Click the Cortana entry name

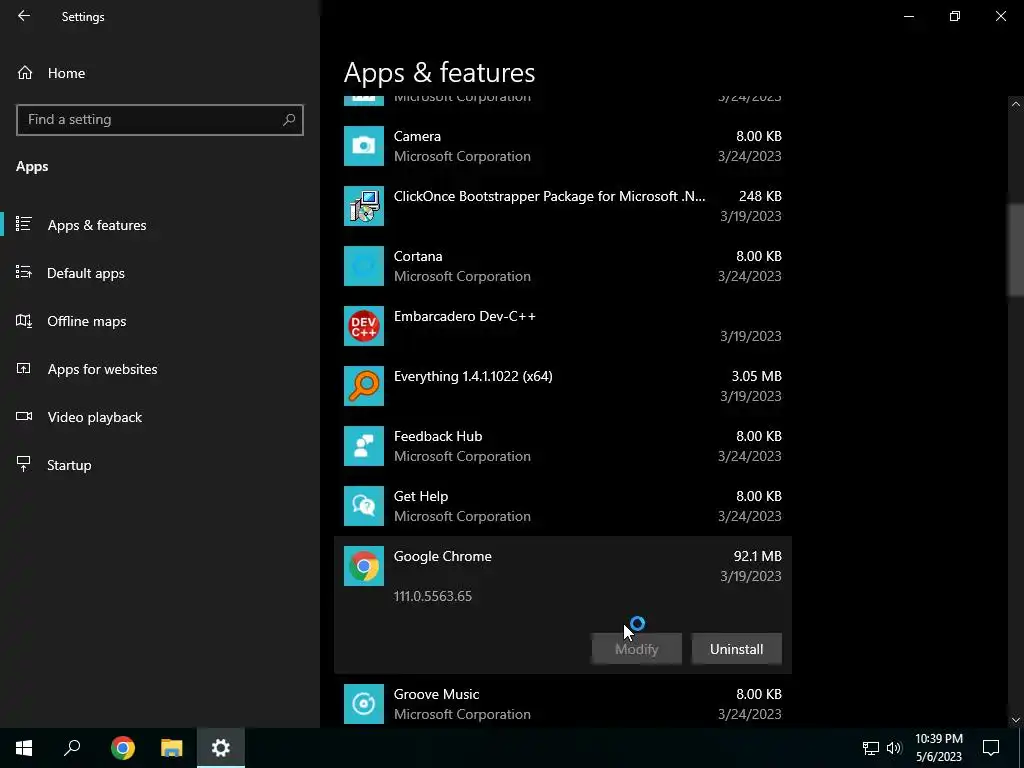tap(418, 257)
